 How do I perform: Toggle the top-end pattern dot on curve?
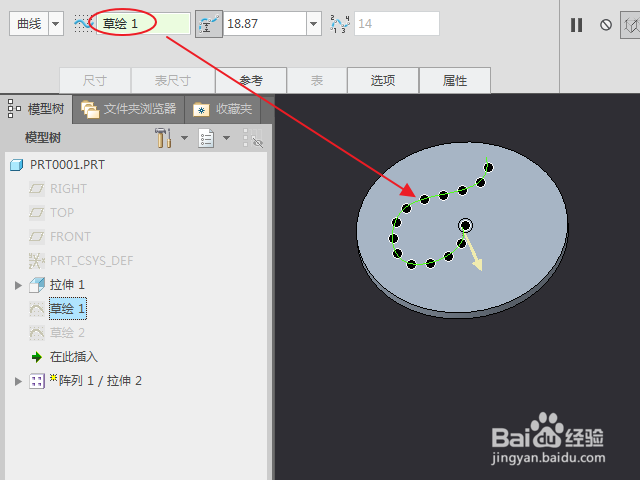pyautogui.click(x=488, y=167)
